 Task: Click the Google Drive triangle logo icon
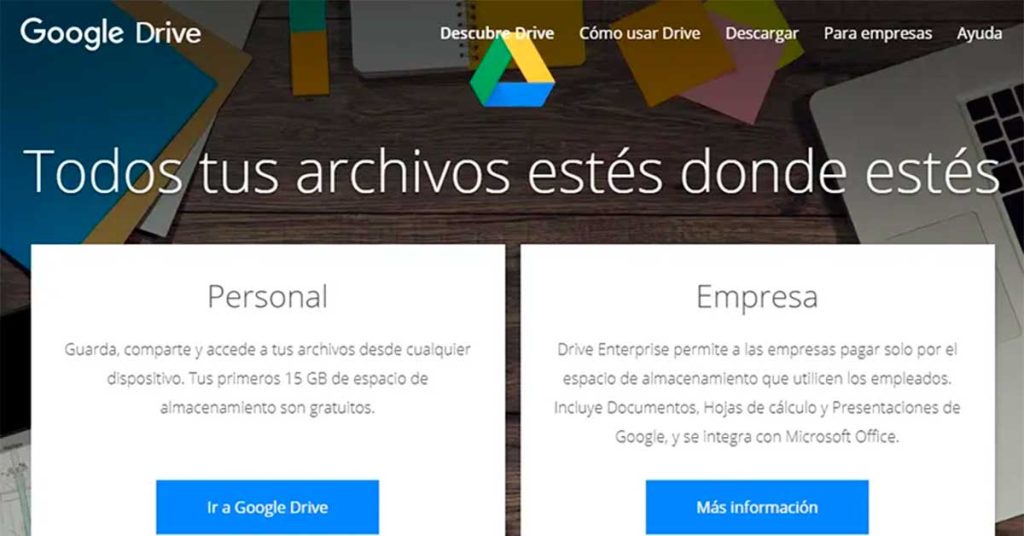[512, 72]
